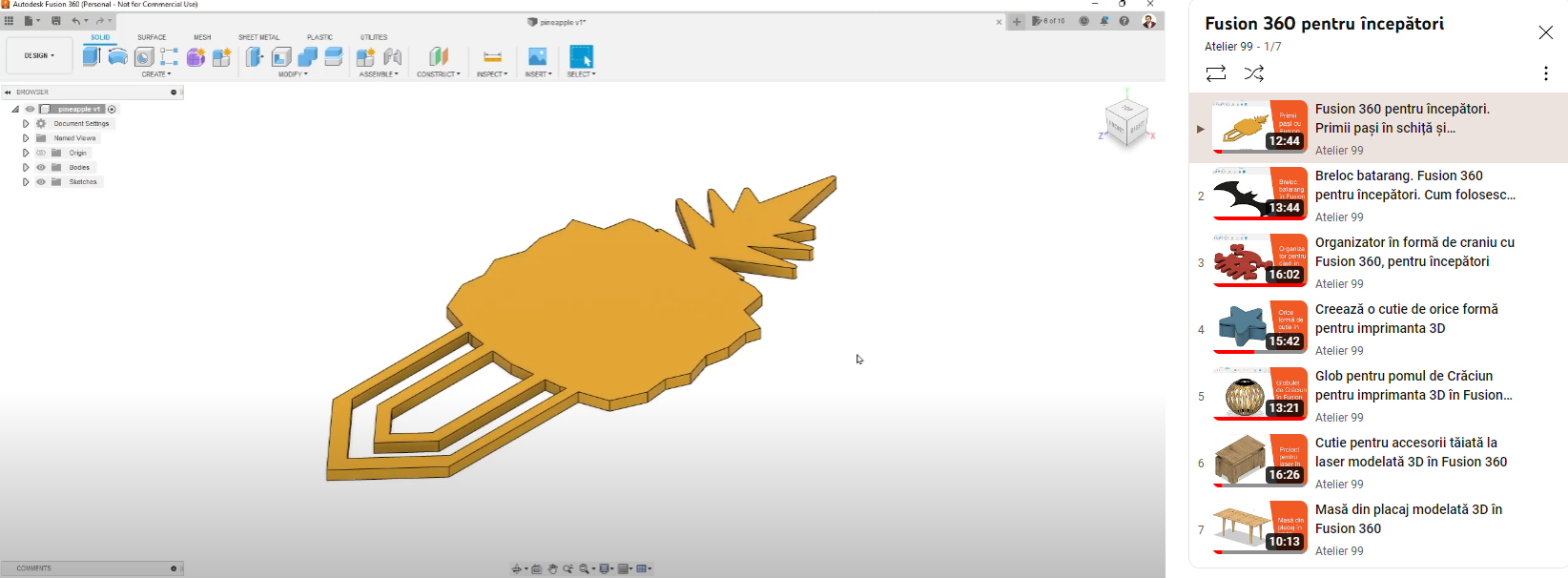Expand the Document Settings node

click(x=26, y=124)
